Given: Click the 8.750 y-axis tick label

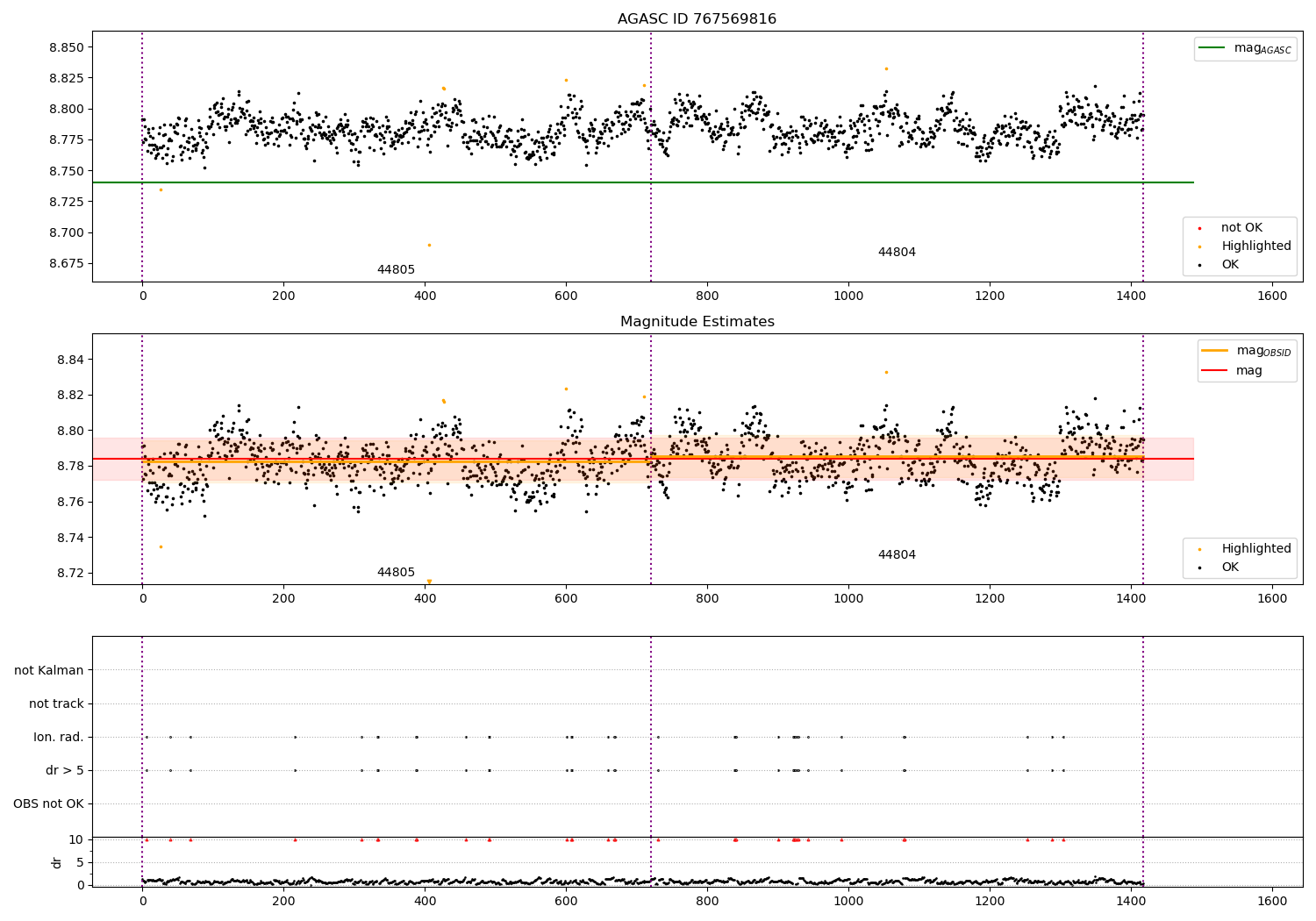Looking at the screenshot, I should point(67,171).
